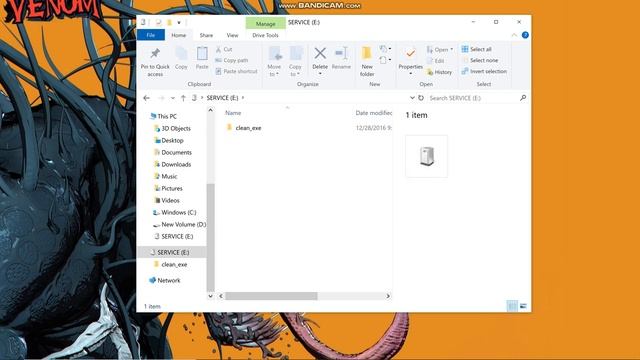Go up one folder level
The image size is (640, 360).
click(183, 98)
